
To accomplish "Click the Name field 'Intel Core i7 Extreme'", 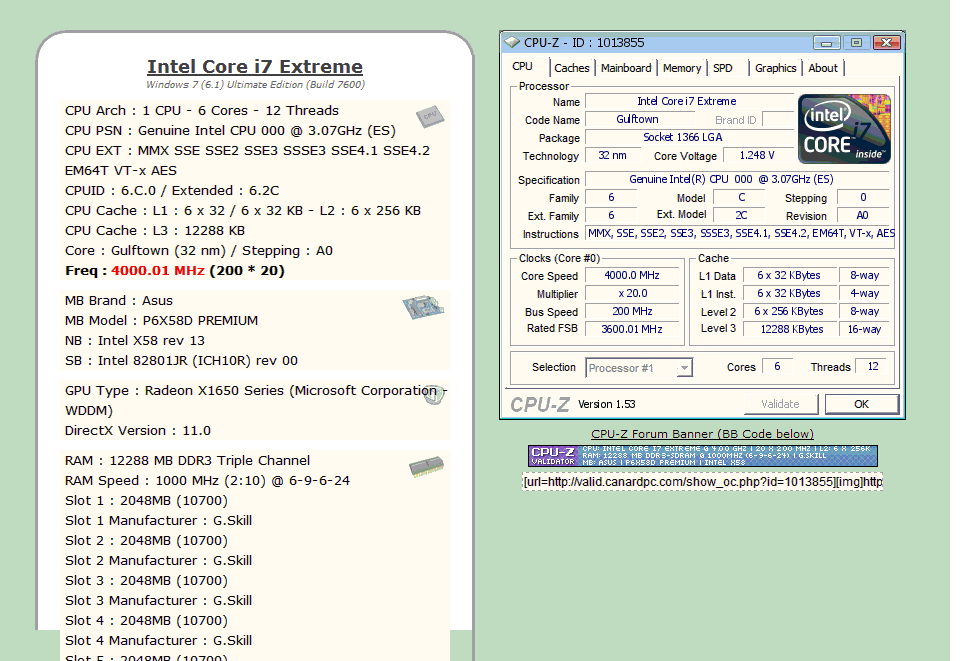I will point(690,101).
